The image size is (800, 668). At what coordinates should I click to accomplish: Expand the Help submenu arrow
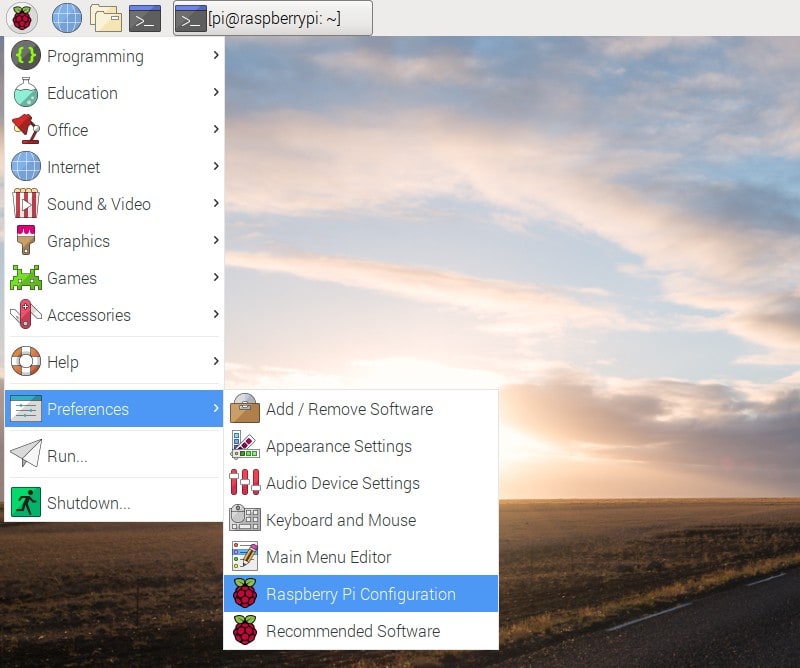(216, 361)
